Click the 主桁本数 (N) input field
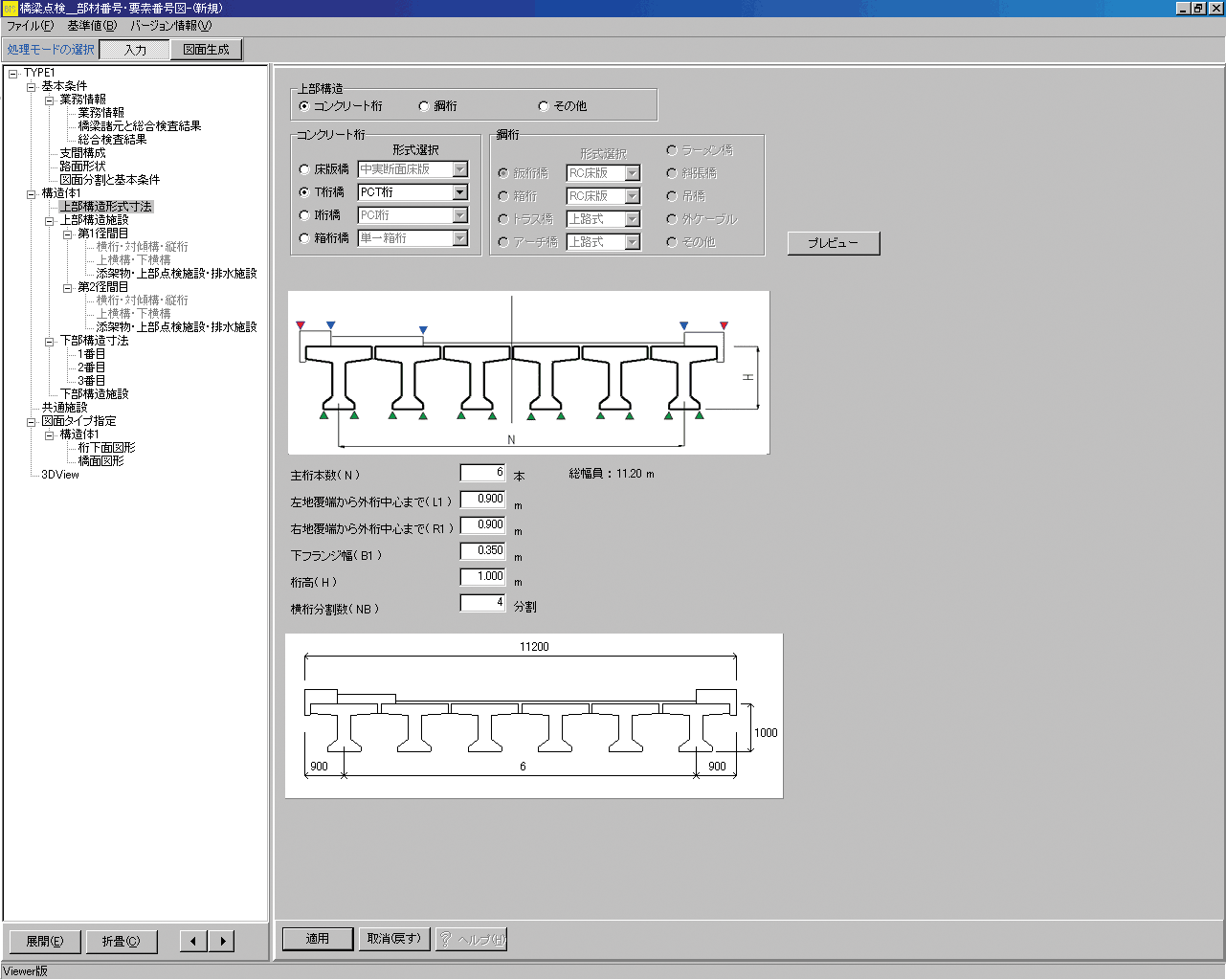 point(482,473)
